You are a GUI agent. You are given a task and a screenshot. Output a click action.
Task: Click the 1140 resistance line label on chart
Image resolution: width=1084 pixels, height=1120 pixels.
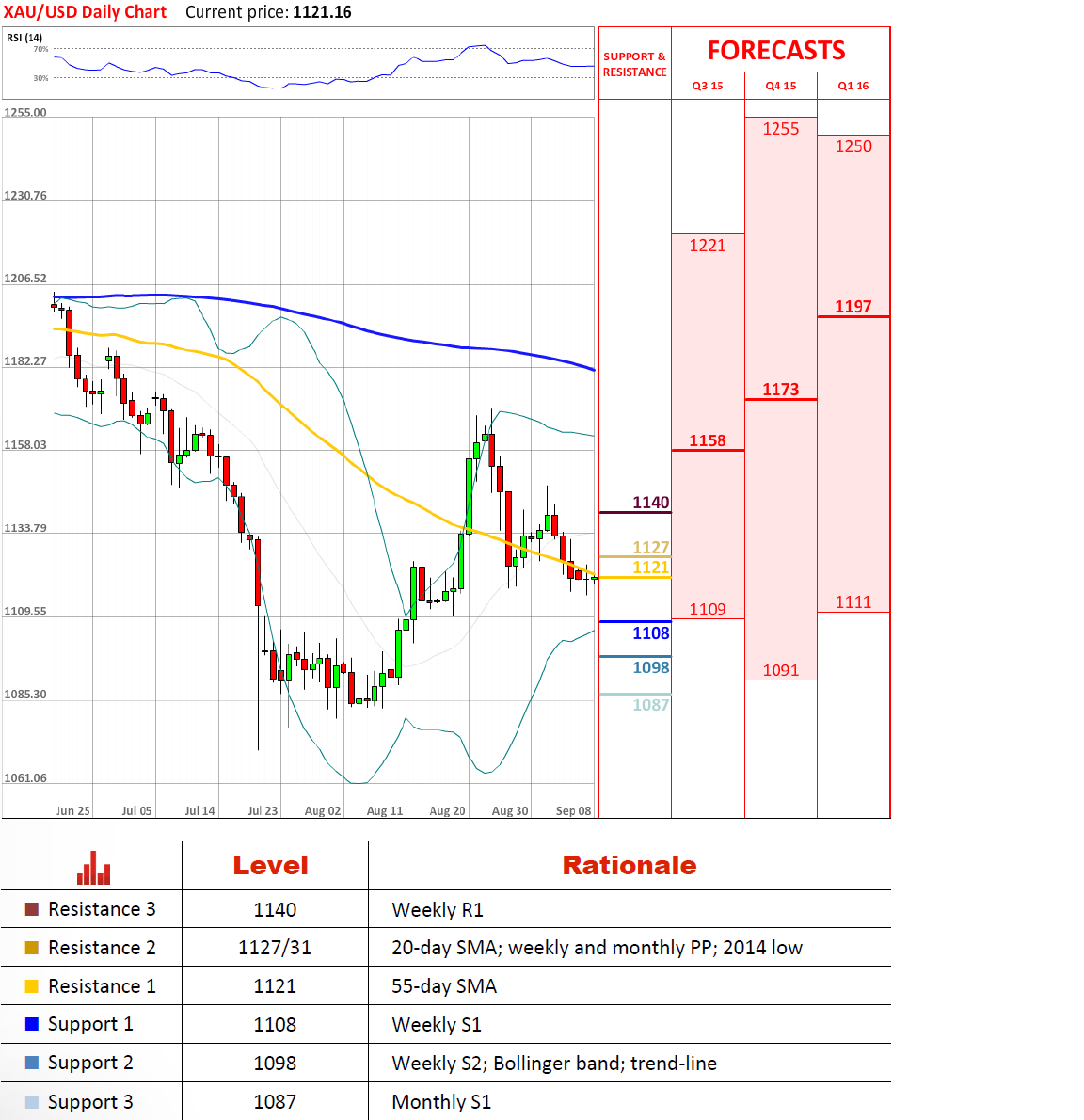(650, 503)
